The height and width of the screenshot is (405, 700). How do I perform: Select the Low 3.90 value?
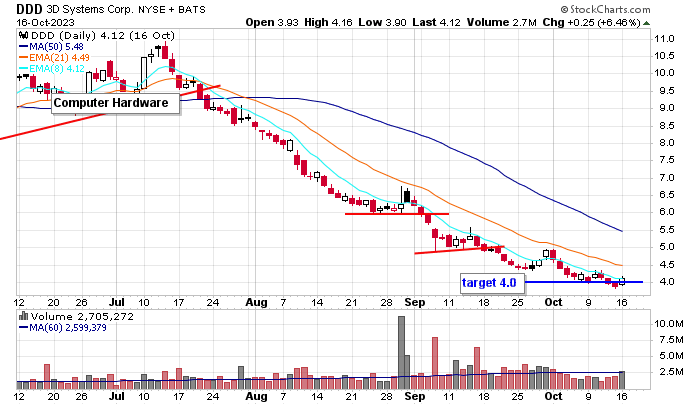point(382,22)
